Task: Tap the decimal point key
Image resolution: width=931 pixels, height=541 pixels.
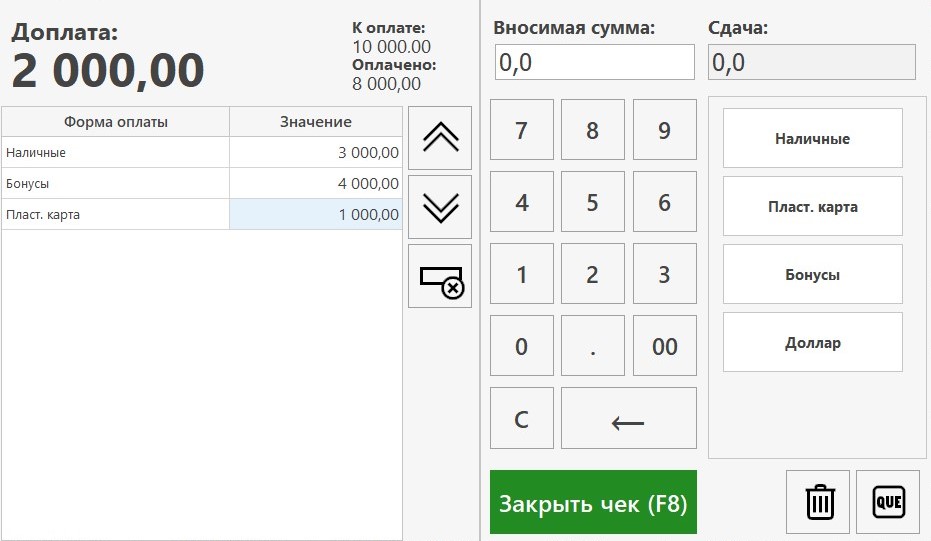Action: (x=593, y=346)
